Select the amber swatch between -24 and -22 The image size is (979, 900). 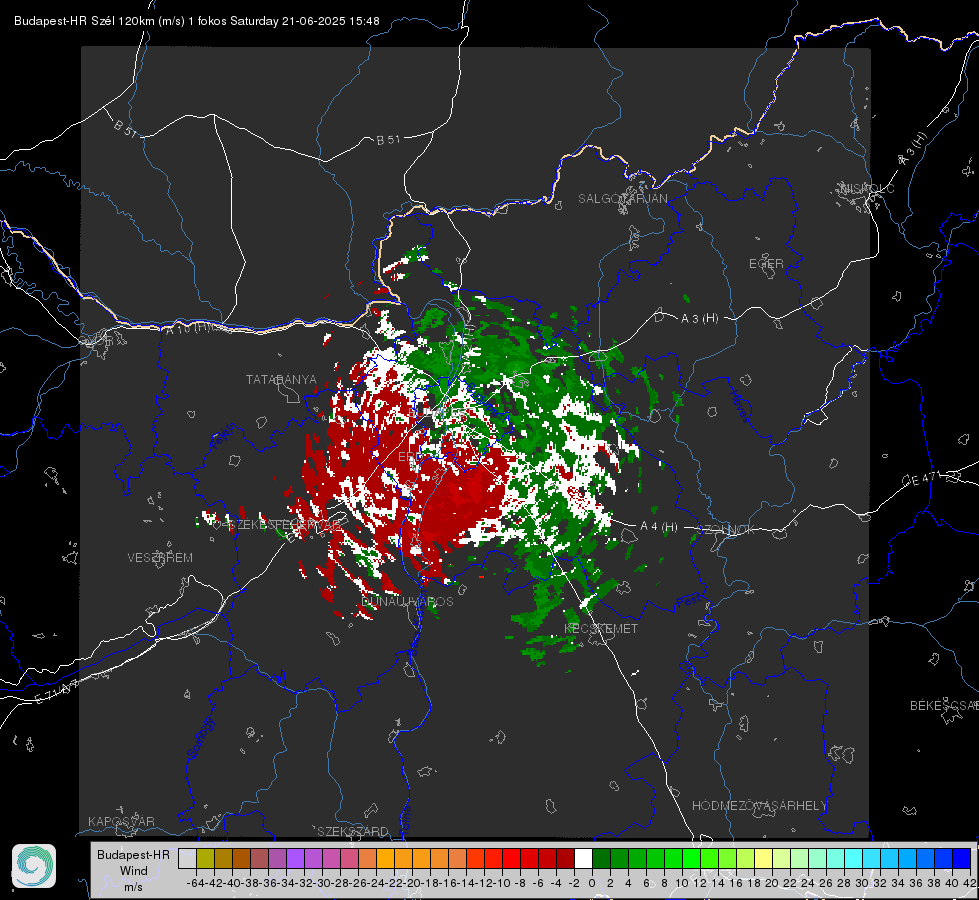[x=385, y=858]
